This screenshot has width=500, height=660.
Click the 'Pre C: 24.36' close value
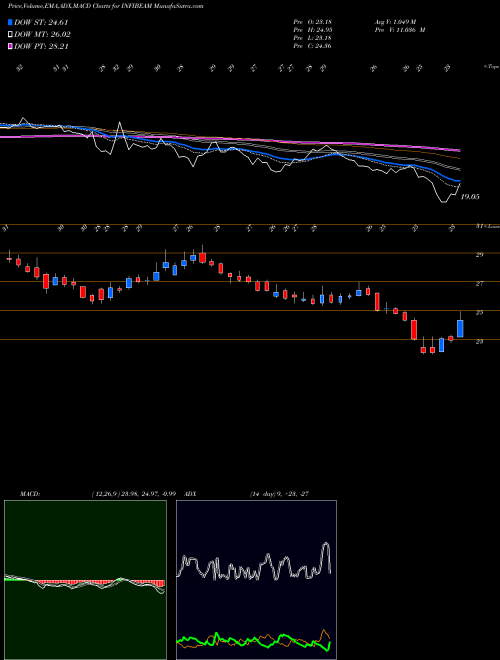312,46
